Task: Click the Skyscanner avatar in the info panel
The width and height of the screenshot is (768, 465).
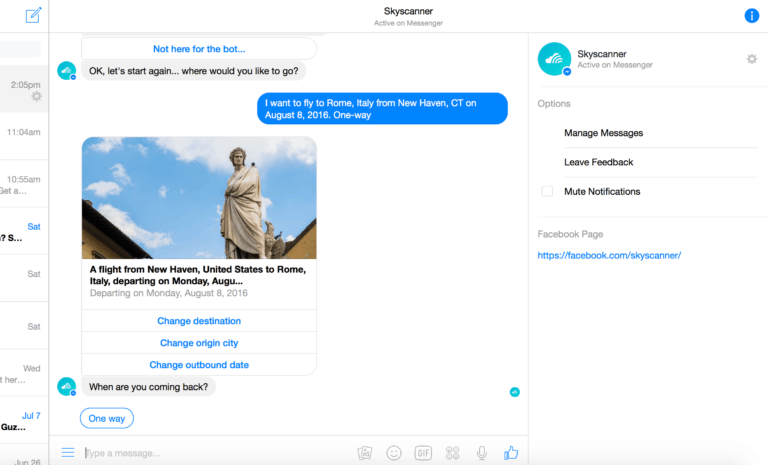Action: (554, 59)
